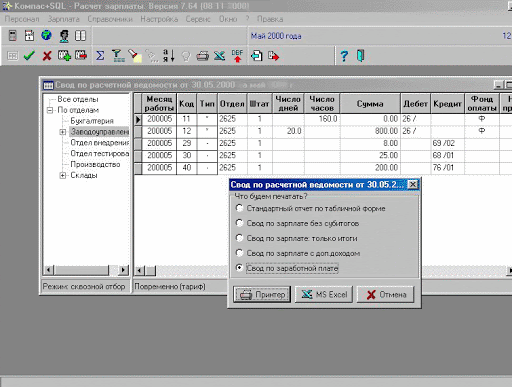
Task: Click the green checkmark confirm icon
Action: pos(29,56)
